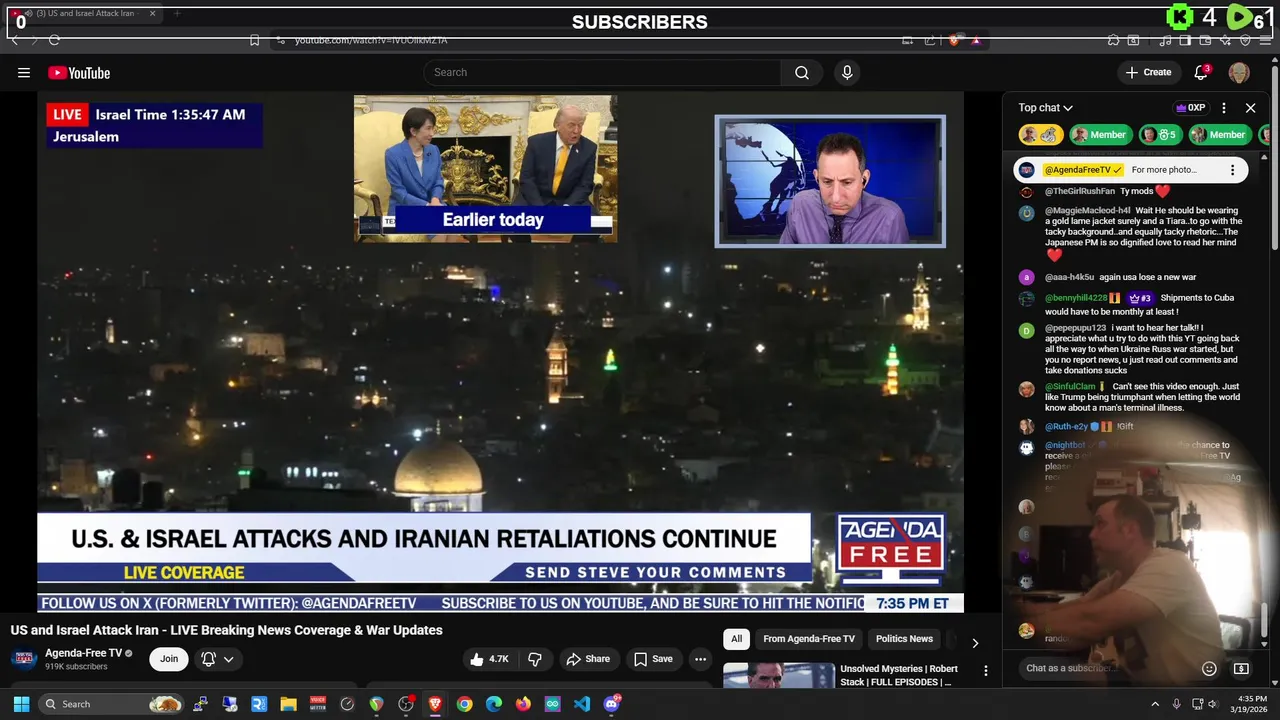
Task: Go to the YouTube home logo
Action: 79,72
